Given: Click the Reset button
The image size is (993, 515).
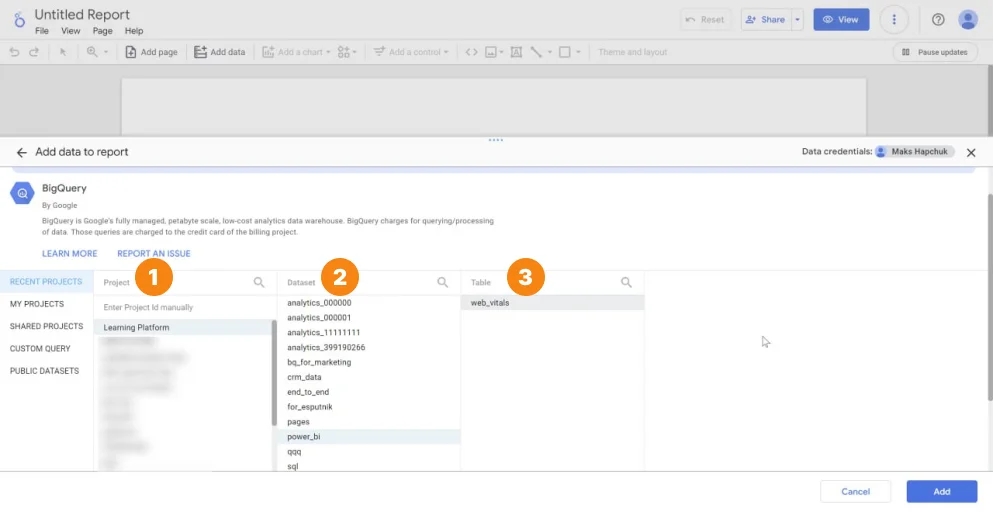Looking at the screenshot, I should tap(705, 20).
